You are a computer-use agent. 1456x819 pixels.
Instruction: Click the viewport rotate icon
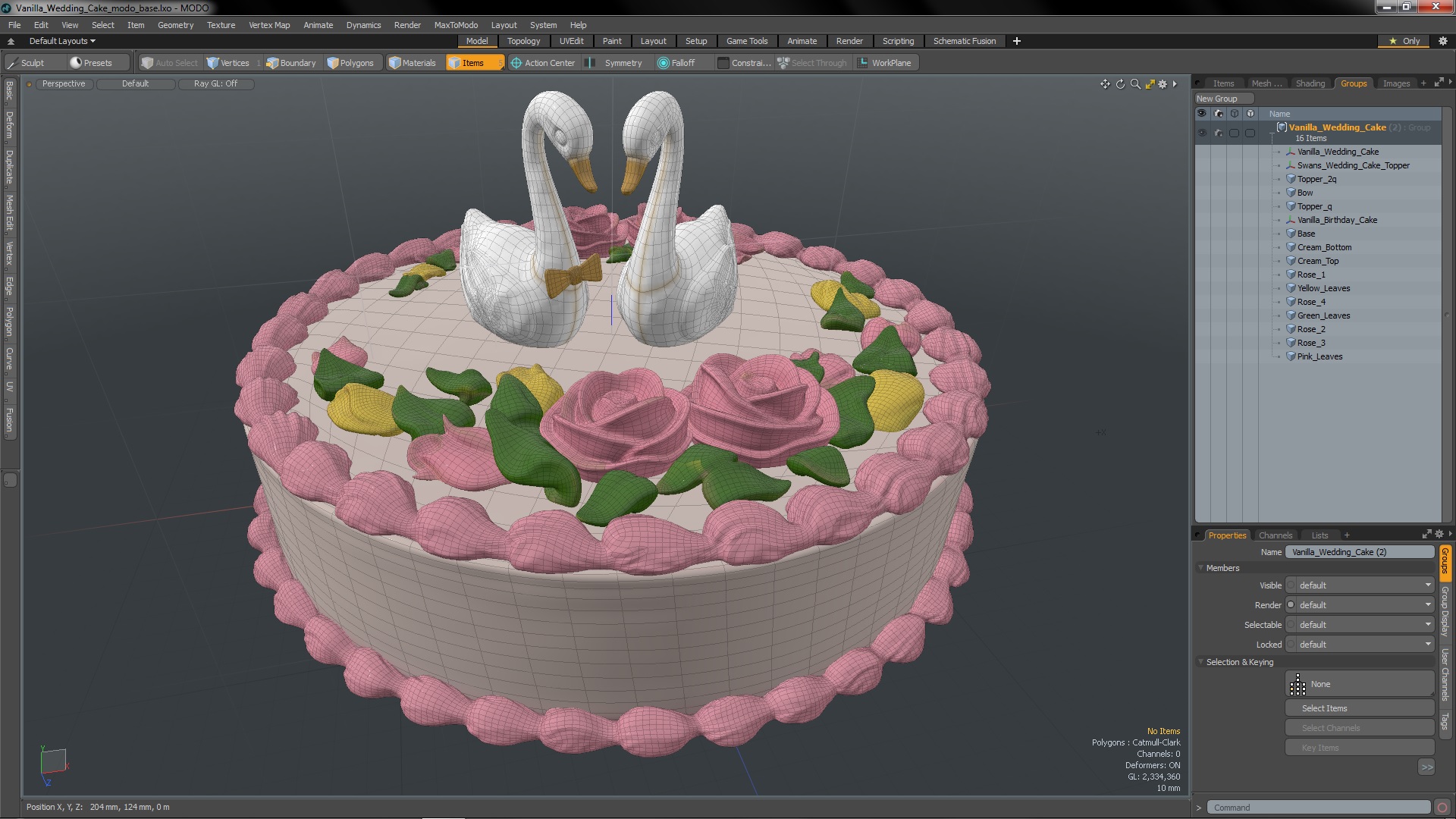pos(1120,84)
